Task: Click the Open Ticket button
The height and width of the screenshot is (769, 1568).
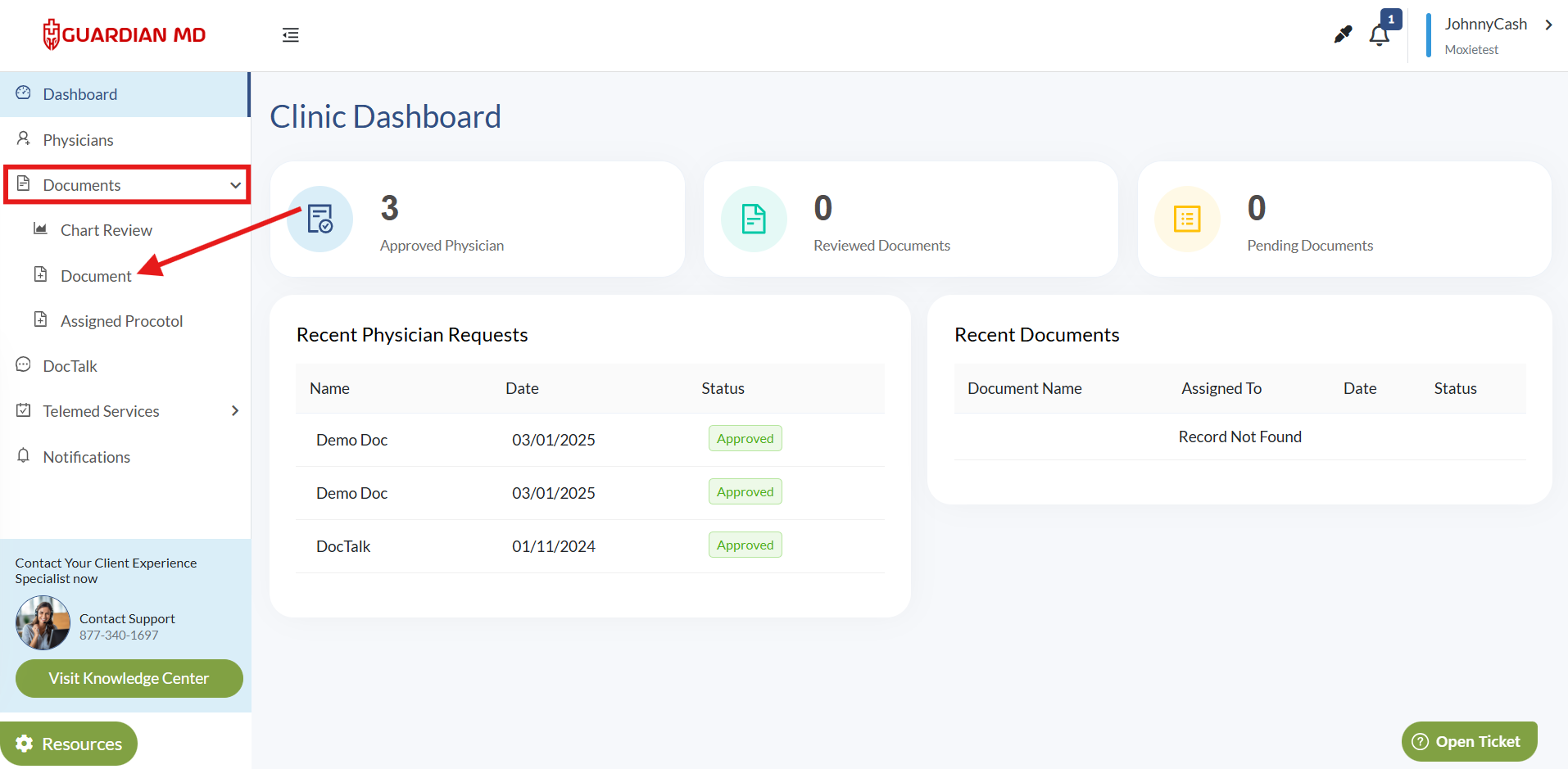Action: tap(1470, 742)
